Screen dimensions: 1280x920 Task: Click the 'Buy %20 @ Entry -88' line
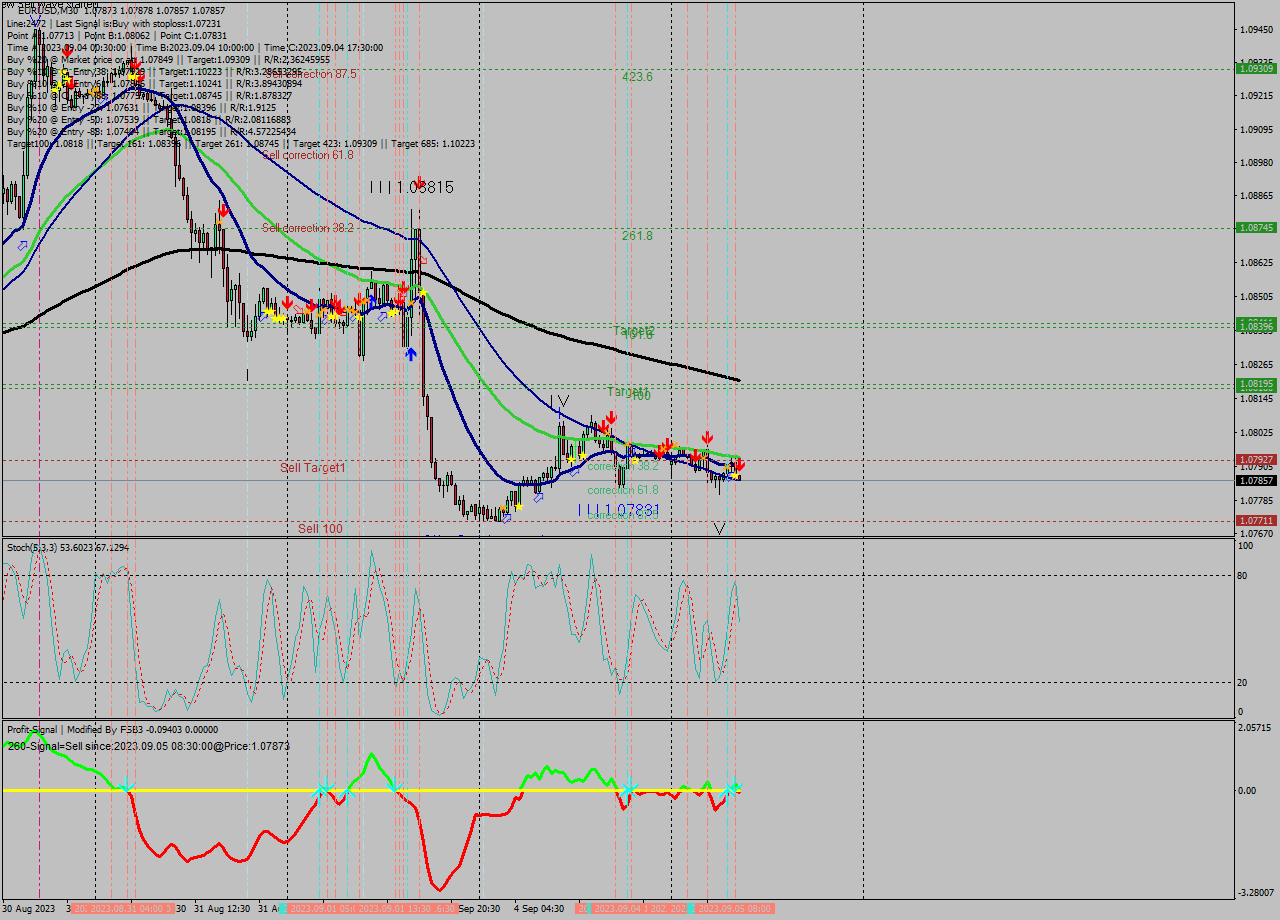[151, 131]
